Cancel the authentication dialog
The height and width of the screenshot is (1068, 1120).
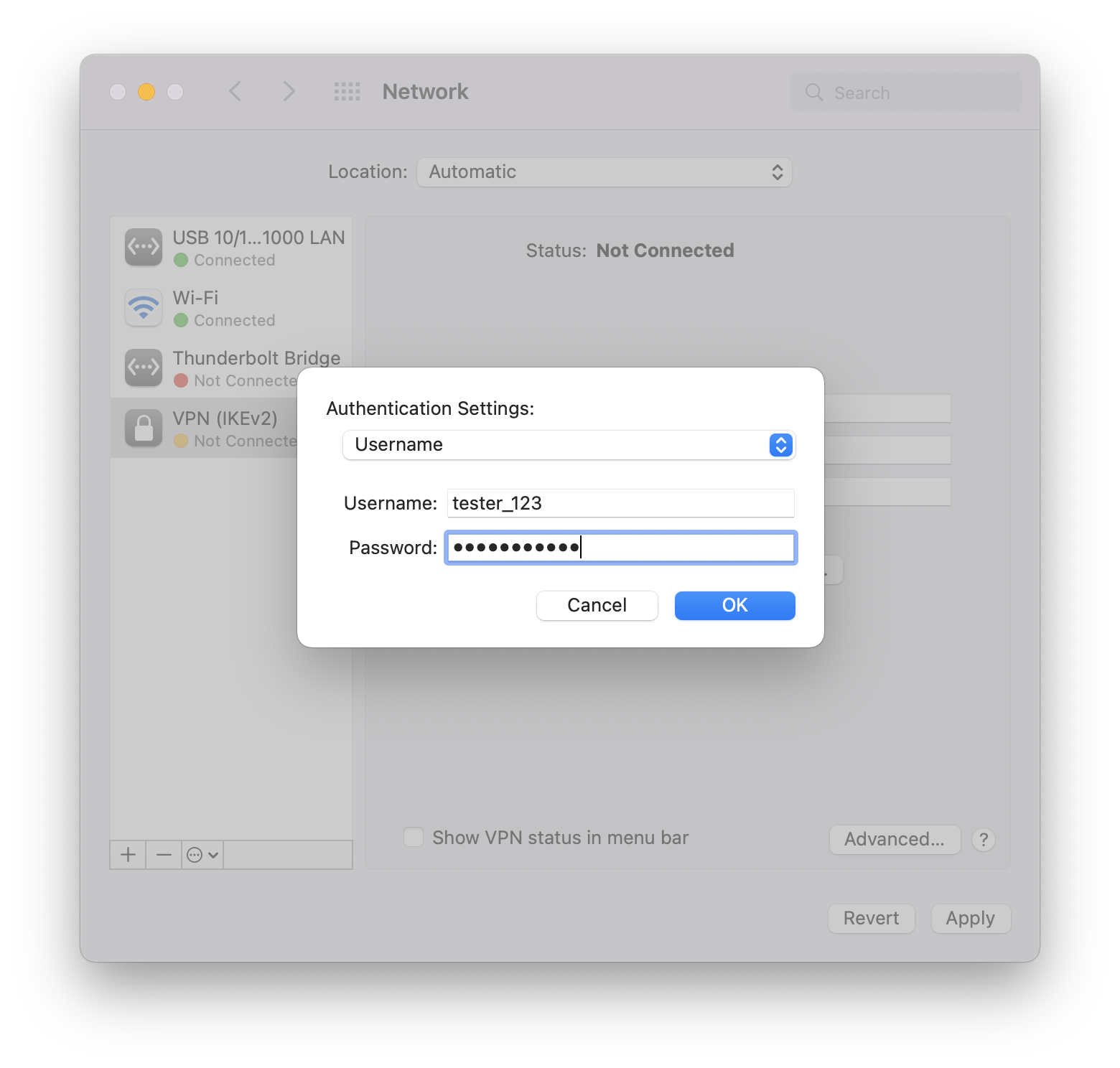pos(597,605)
